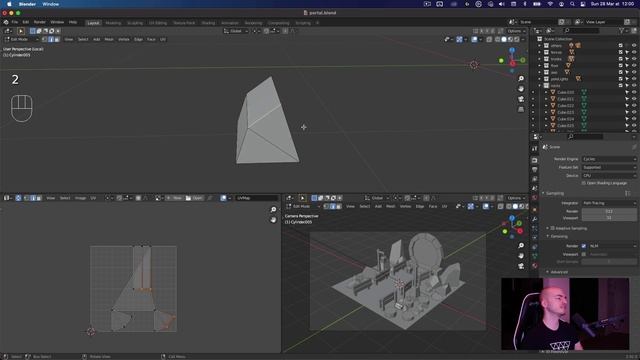Open the World properties tab icon

[535, 198]
